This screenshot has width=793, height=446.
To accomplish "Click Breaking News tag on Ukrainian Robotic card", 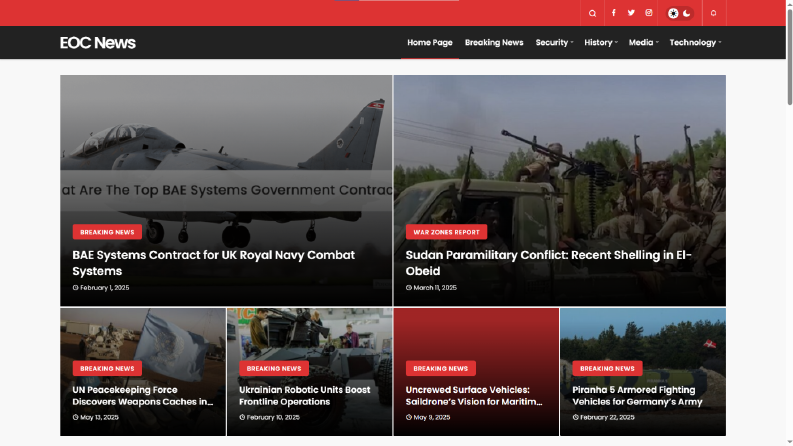I will pos(274,368).
